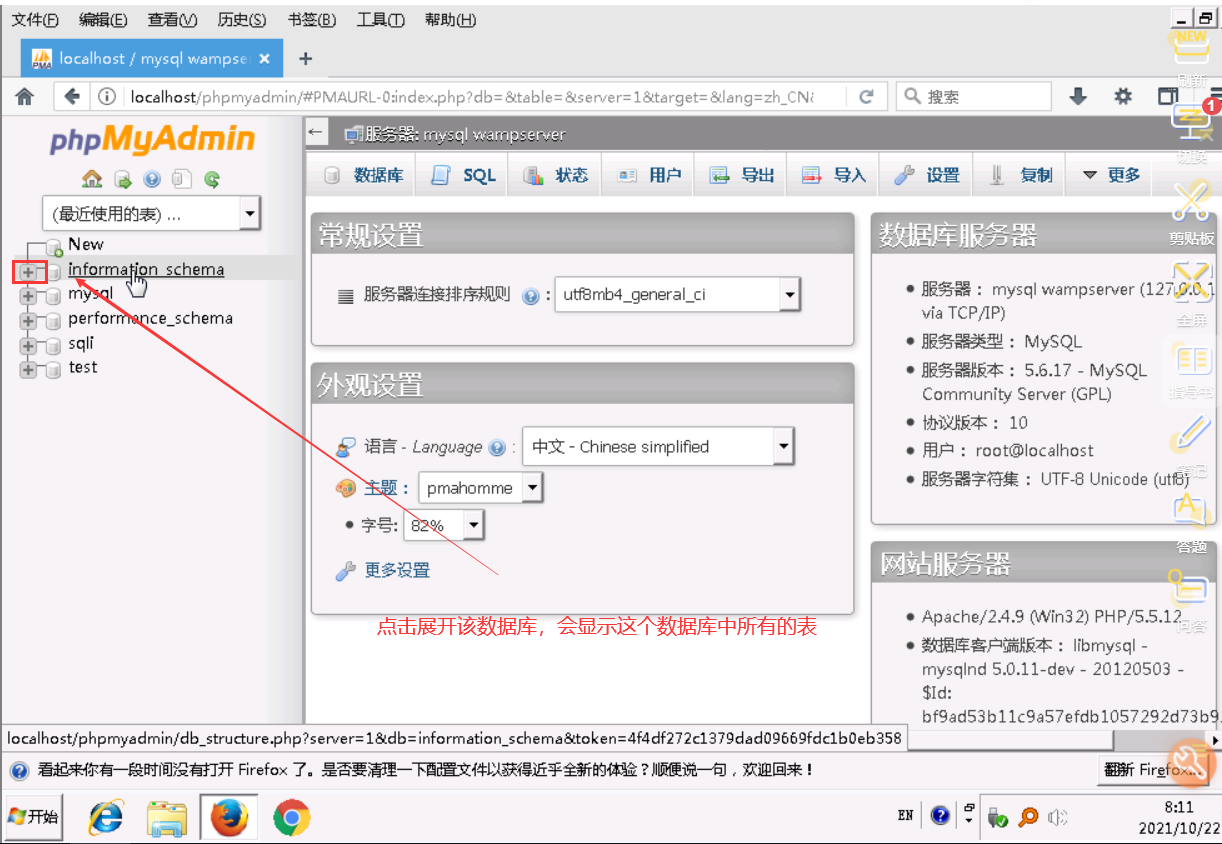Go back with the Firefox back arrow
This screenshot has width=1222, height=844.
[71, 97]
